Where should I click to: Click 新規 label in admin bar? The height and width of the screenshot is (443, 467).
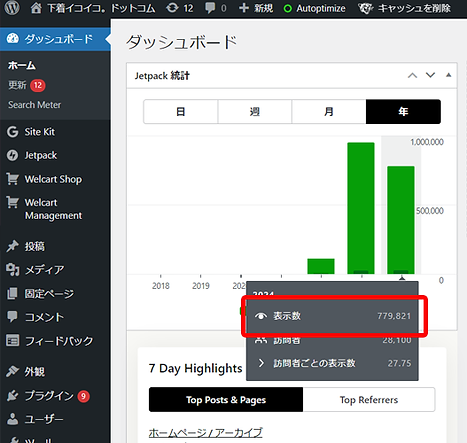click(264, 8)
